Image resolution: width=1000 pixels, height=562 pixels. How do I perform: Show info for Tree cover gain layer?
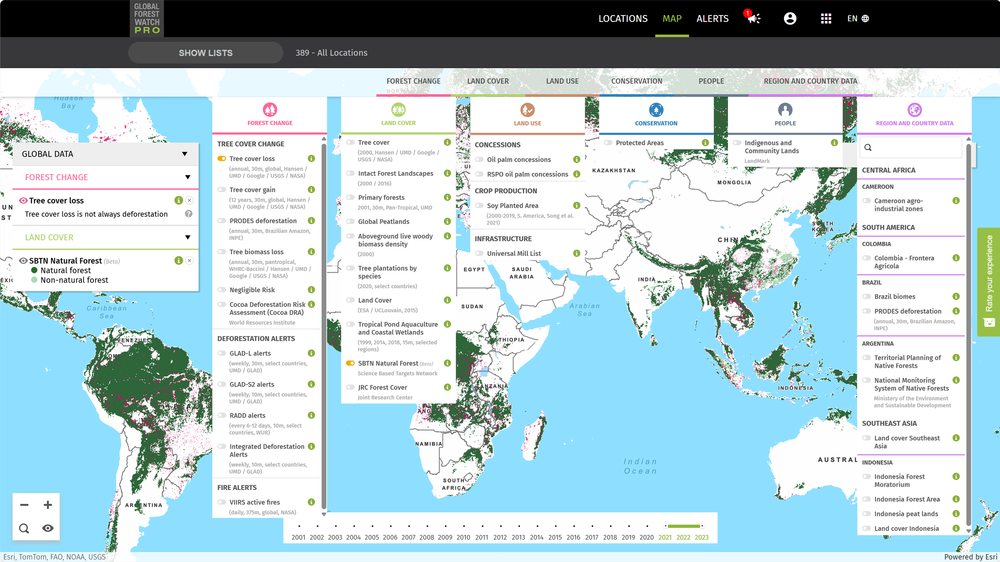pyautogui.click(x=311, y=189)
